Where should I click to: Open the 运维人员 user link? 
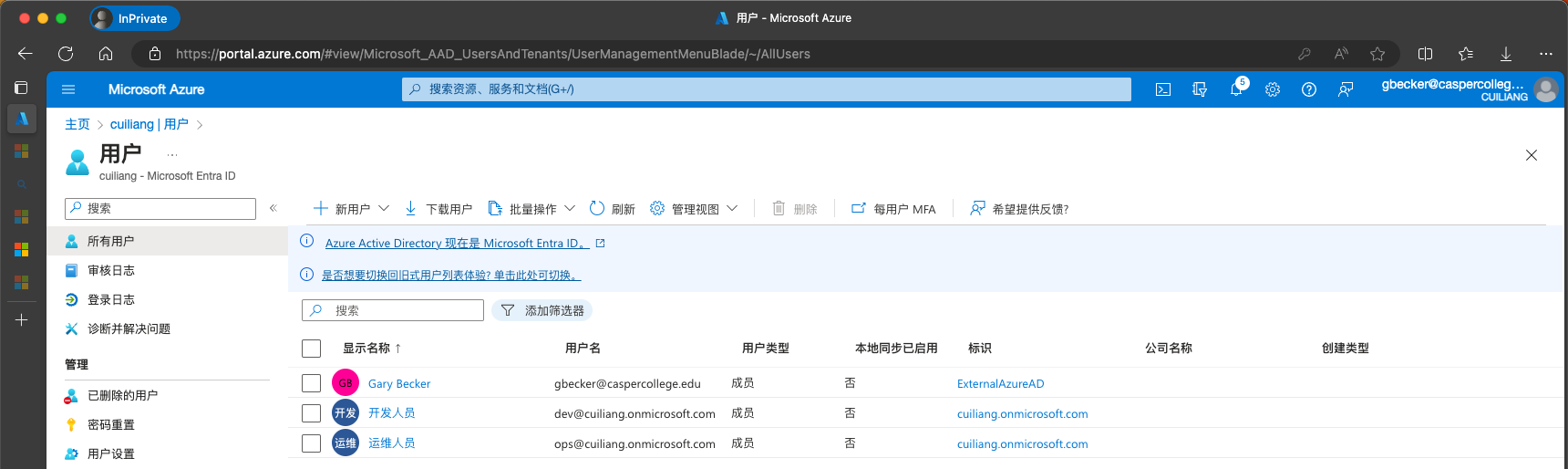tap(392, 443)
